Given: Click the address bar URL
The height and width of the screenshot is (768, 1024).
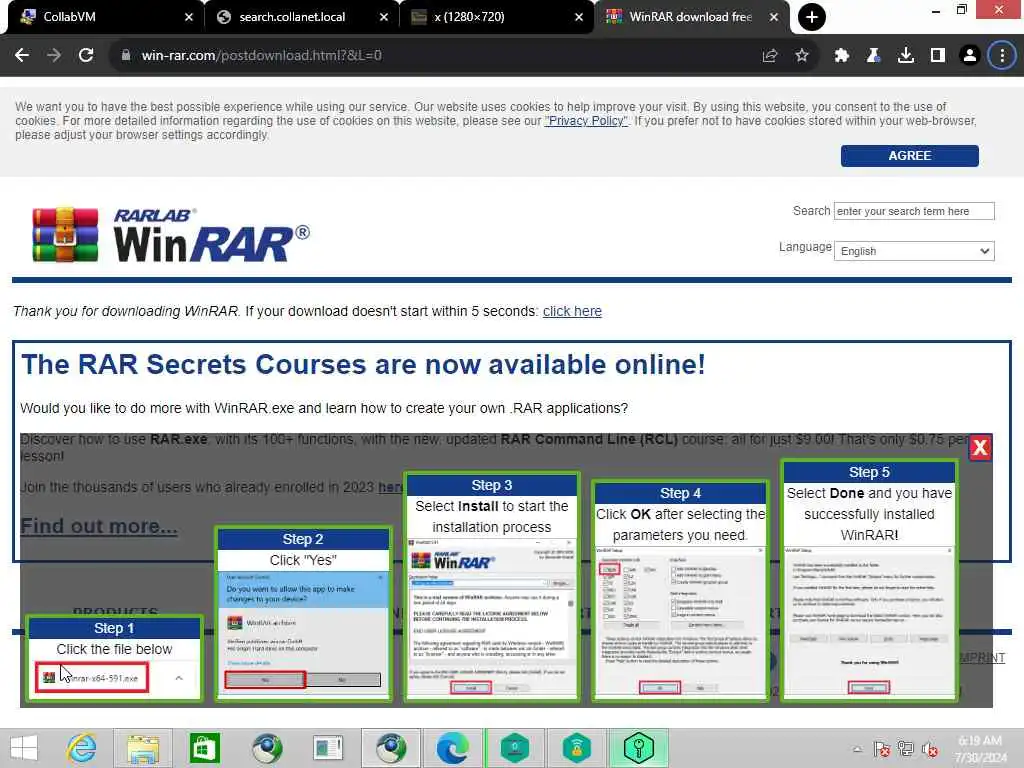Looking at the screenshot, I should click(261, 56).
